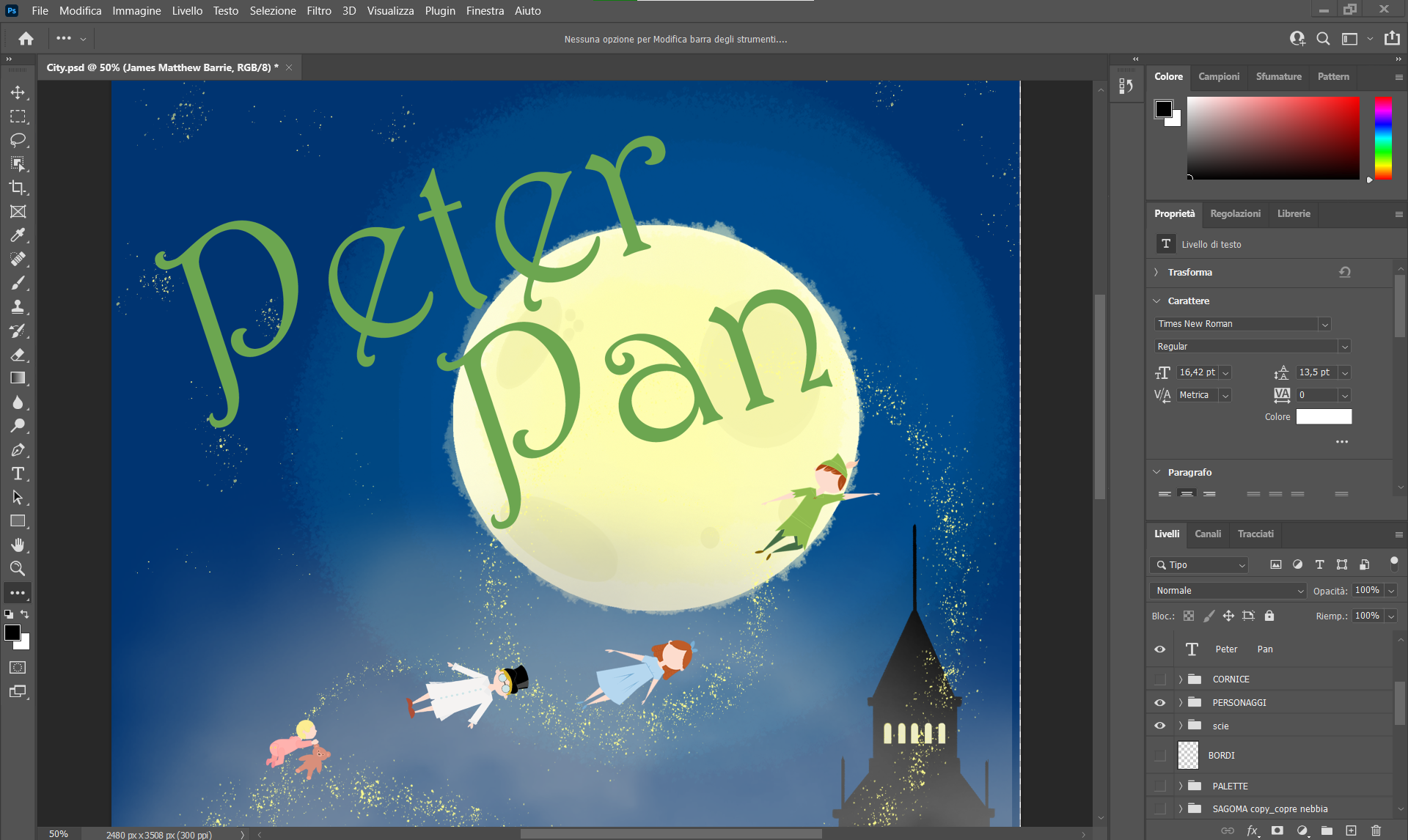1408x840 pixels.
Task: Expand the Trasforma section
Action: (1156, 273)
